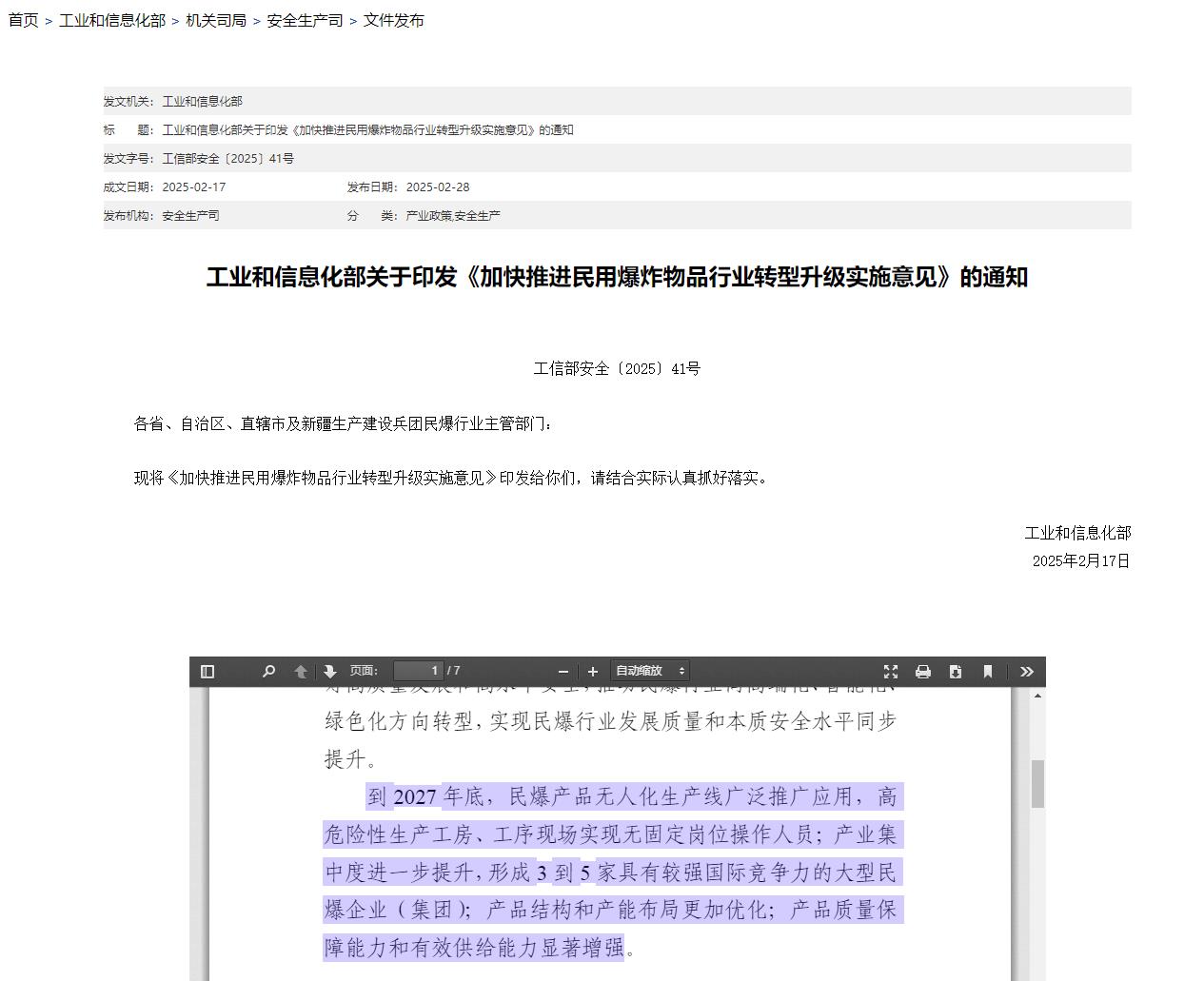Open the PDF bookmark current view
Viewport: 1204px width, 981px height.
pos(988,672)
